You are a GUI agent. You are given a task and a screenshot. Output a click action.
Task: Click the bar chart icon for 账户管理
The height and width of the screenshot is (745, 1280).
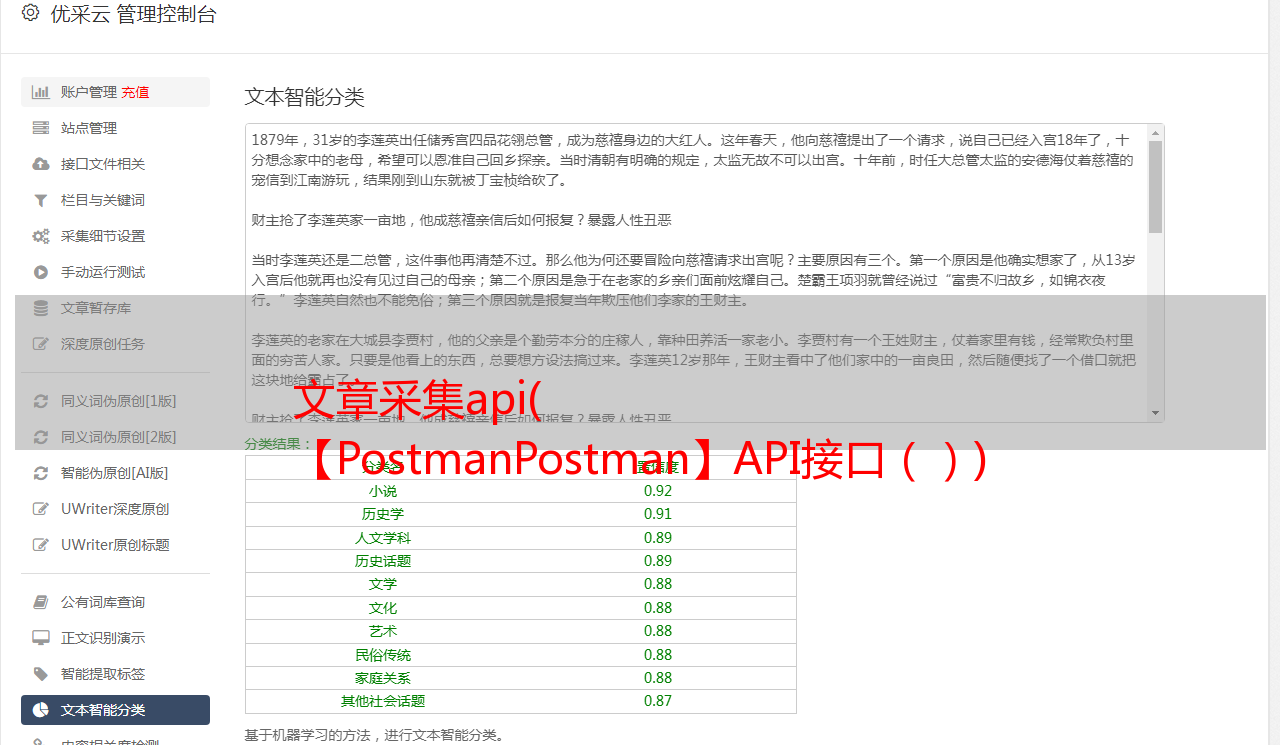point(41,92)
